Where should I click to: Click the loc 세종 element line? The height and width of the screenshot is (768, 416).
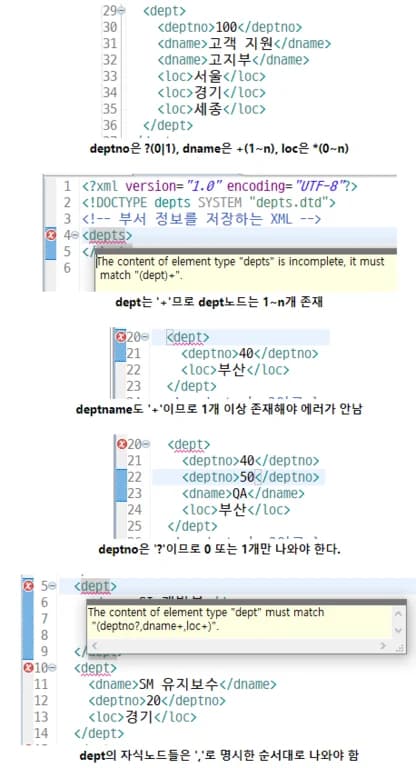click(x=211, y=109)
